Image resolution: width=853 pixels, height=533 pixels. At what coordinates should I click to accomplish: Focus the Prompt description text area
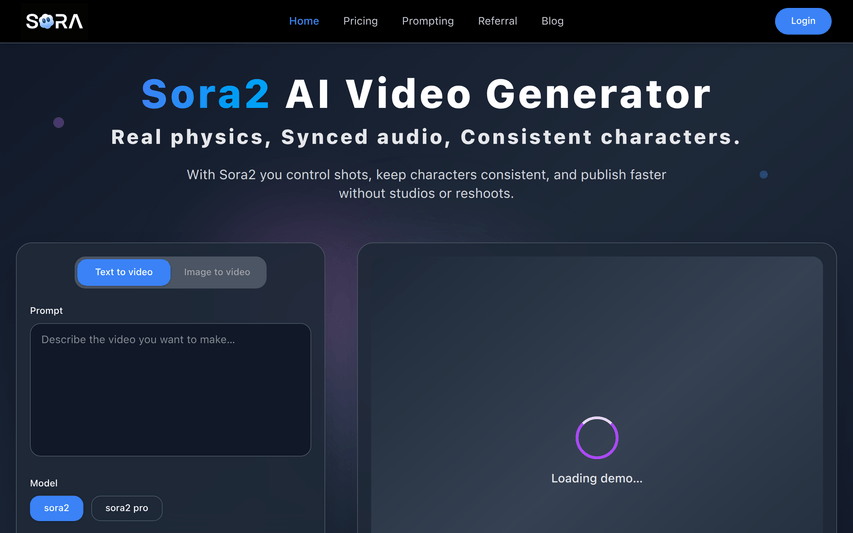point(170,389)
